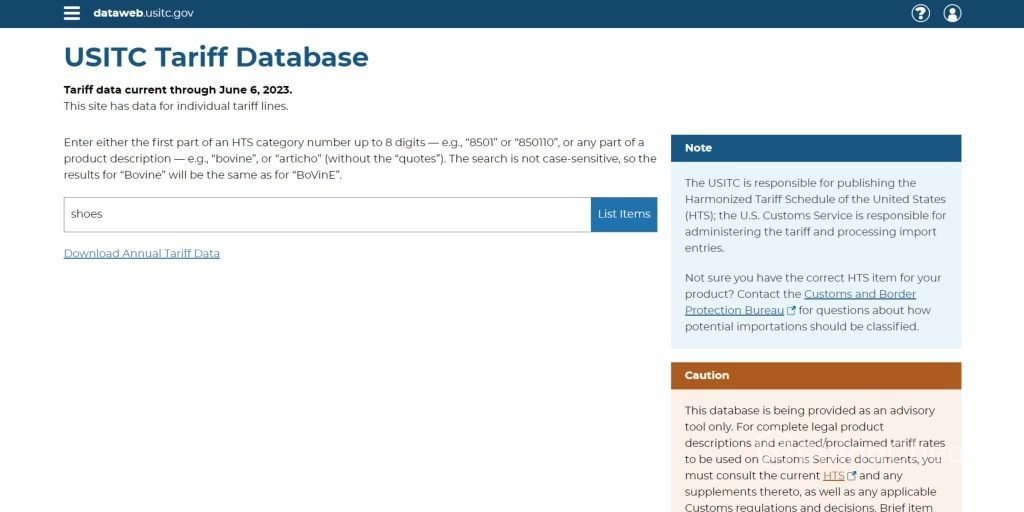Open the user account icon
1024x512 pixels.
click(x=952, y=13)
